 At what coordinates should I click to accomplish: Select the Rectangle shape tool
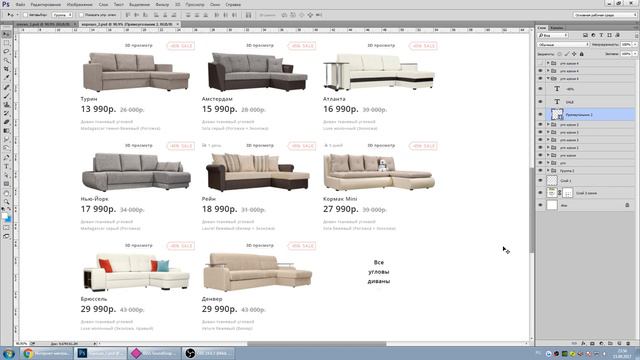(x=6, y=184)
